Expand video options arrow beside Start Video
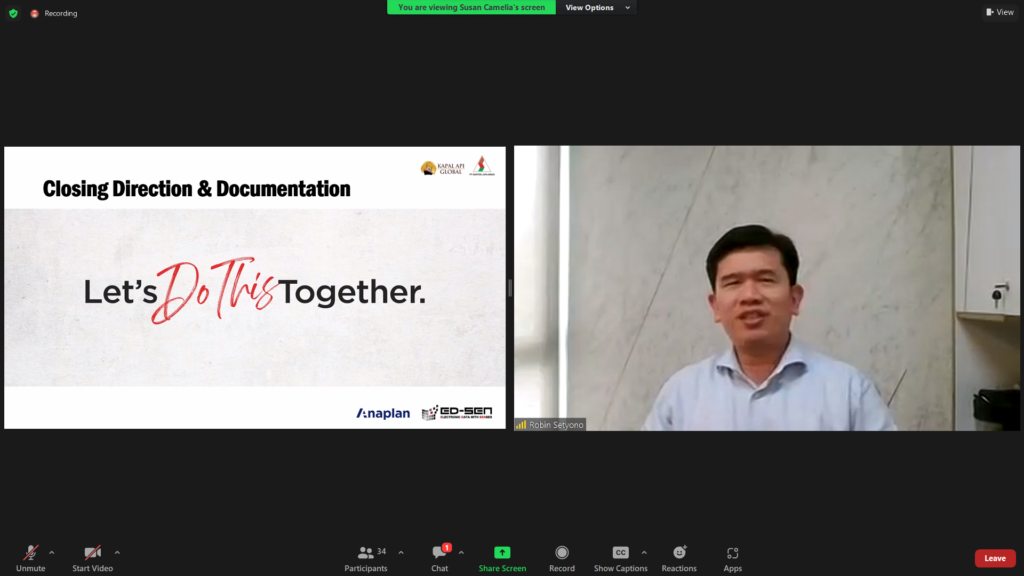This screenshot has height=576, width=1024. coord(117,552)
